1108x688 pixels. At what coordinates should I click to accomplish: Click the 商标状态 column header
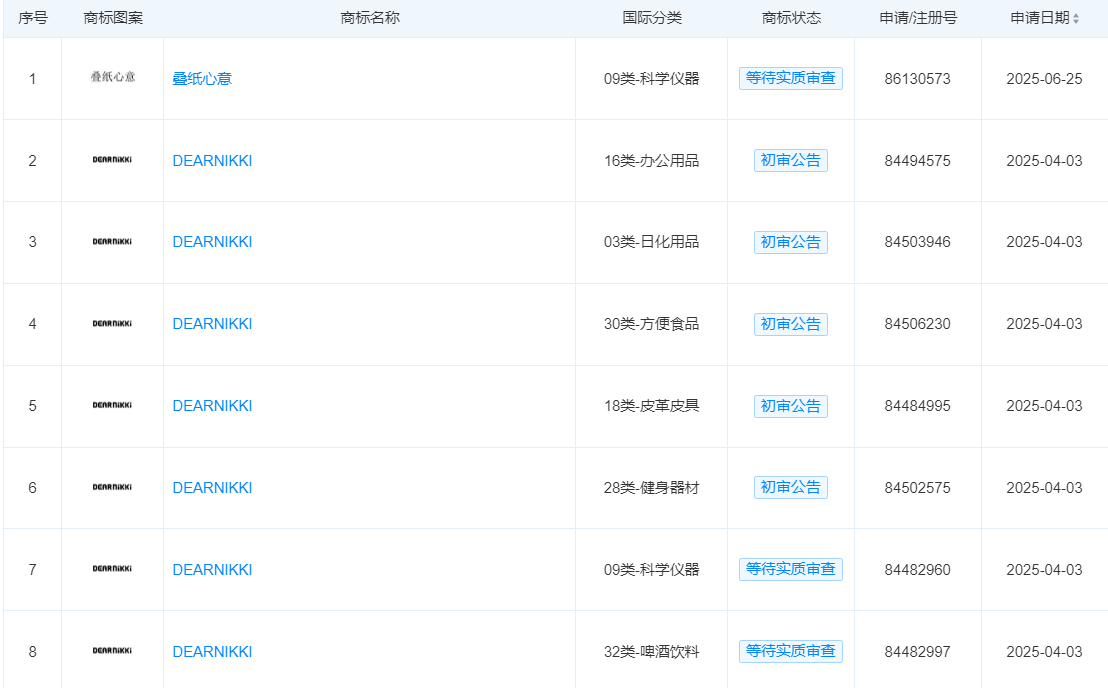pyautogui.click(x=791, y=18)
